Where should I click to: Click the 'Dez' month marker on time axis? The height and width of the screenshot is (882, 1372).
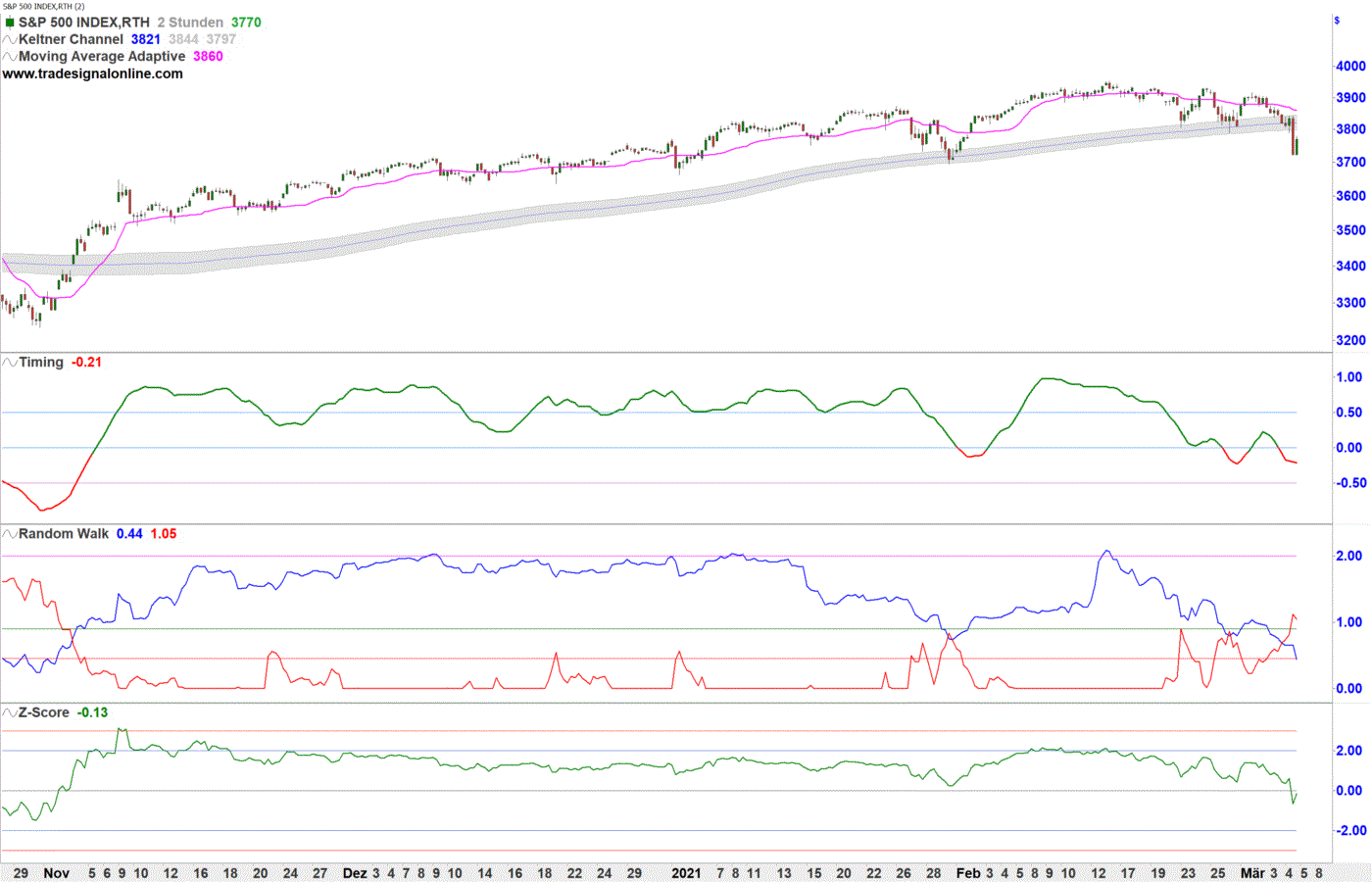click(355, 873)
